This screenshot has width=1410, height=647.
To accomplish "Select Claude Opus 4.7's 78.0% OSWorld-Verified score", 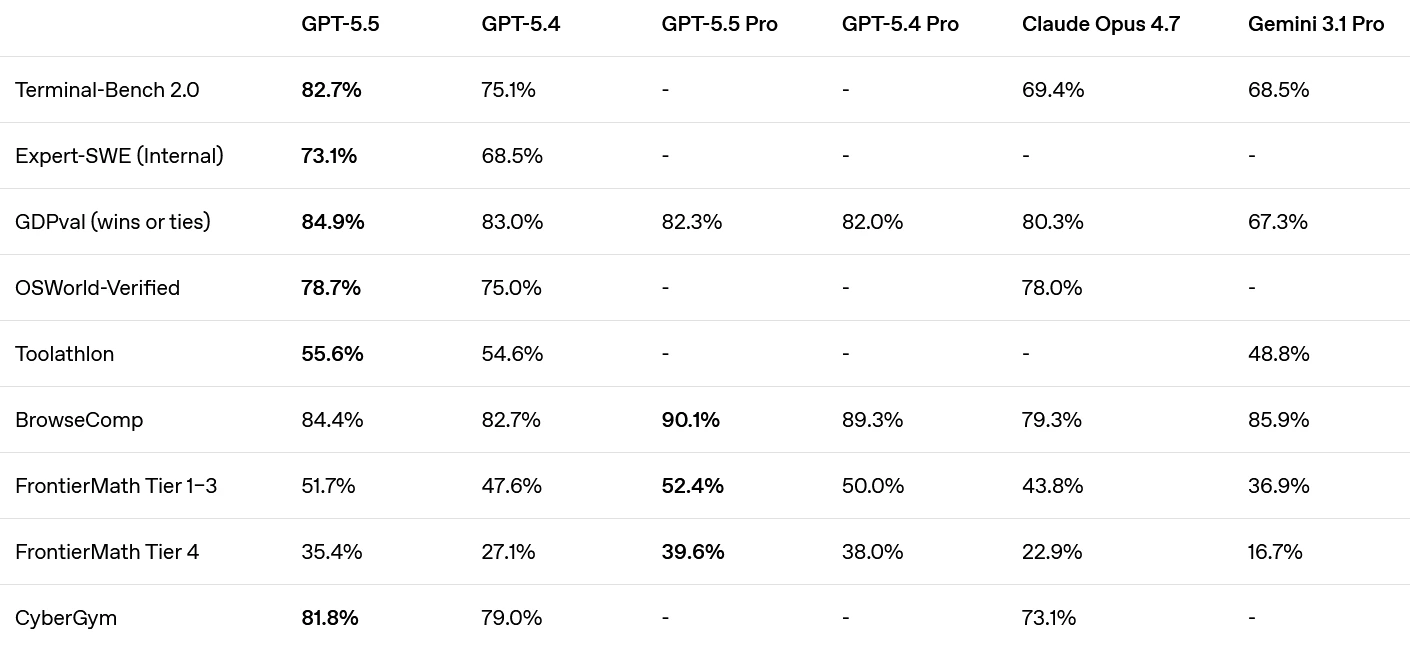I will [1052, 288].
